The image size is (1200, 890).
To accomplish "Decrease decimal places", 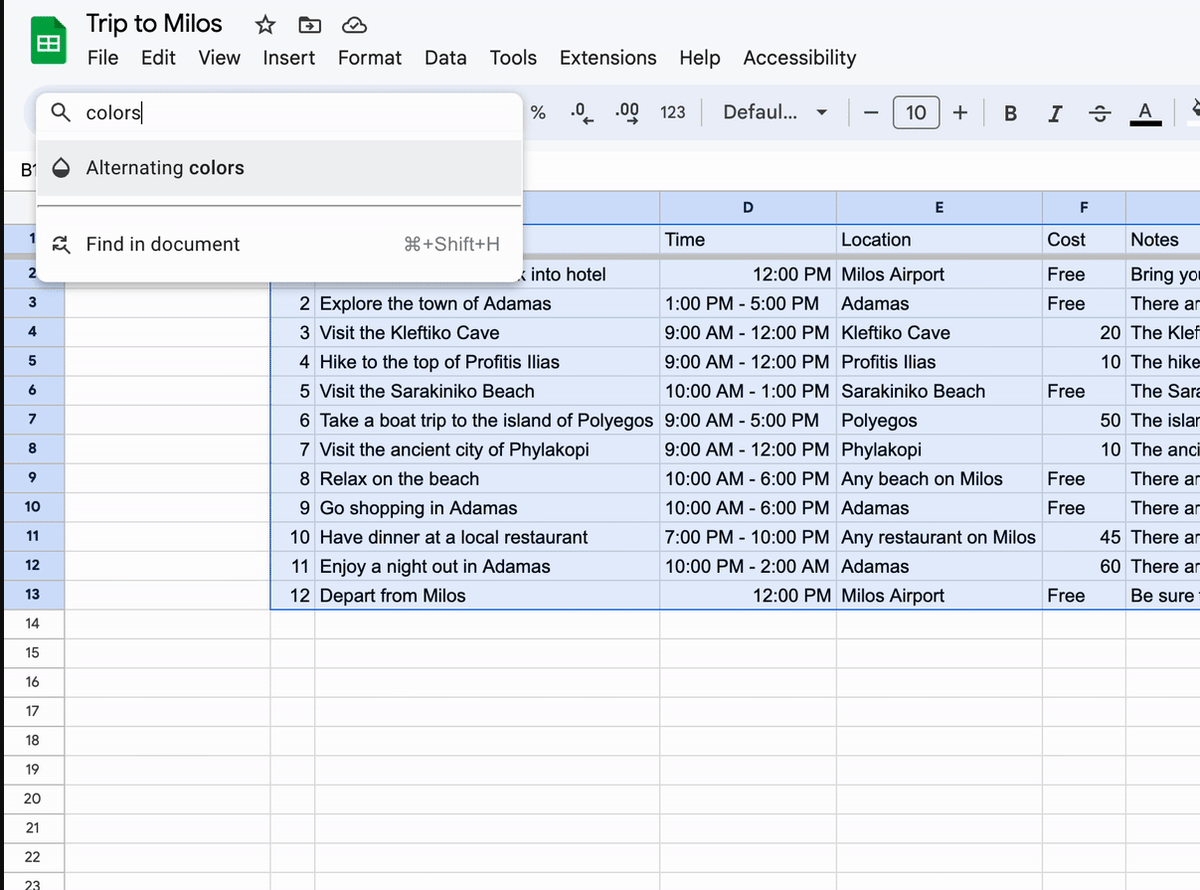I will (x=582, y=113).
